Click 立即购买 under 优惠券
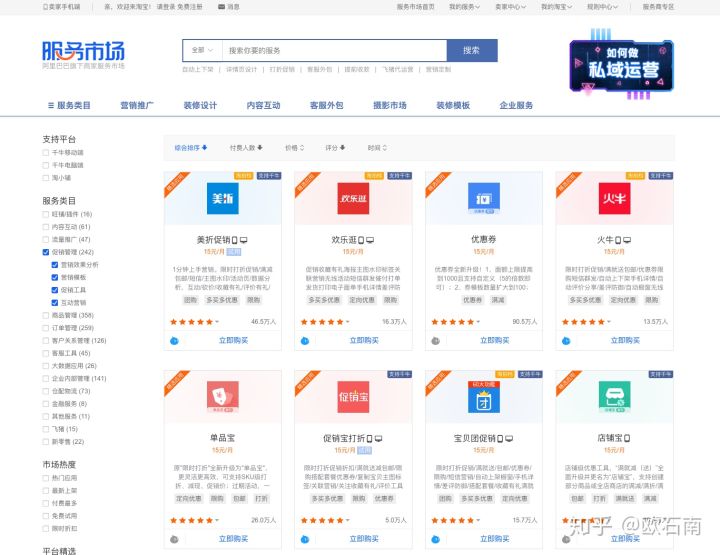 point(494,340)
